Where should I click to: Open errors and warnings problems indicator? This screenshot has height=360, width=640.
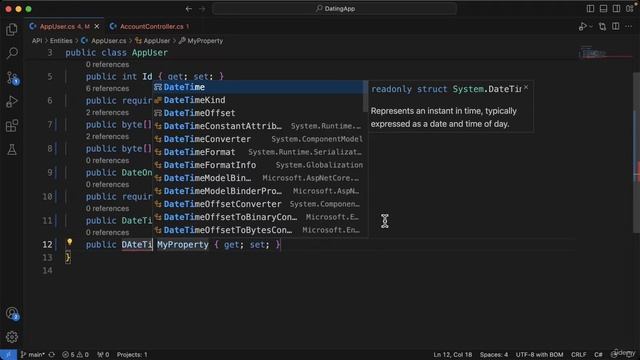[76, 355]
